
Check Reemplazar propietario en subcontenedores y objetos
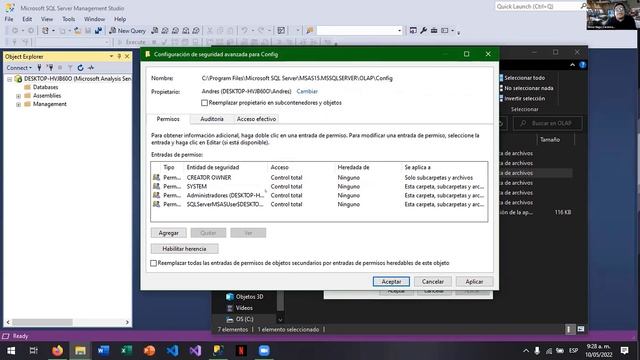click(x=204, y=103)
